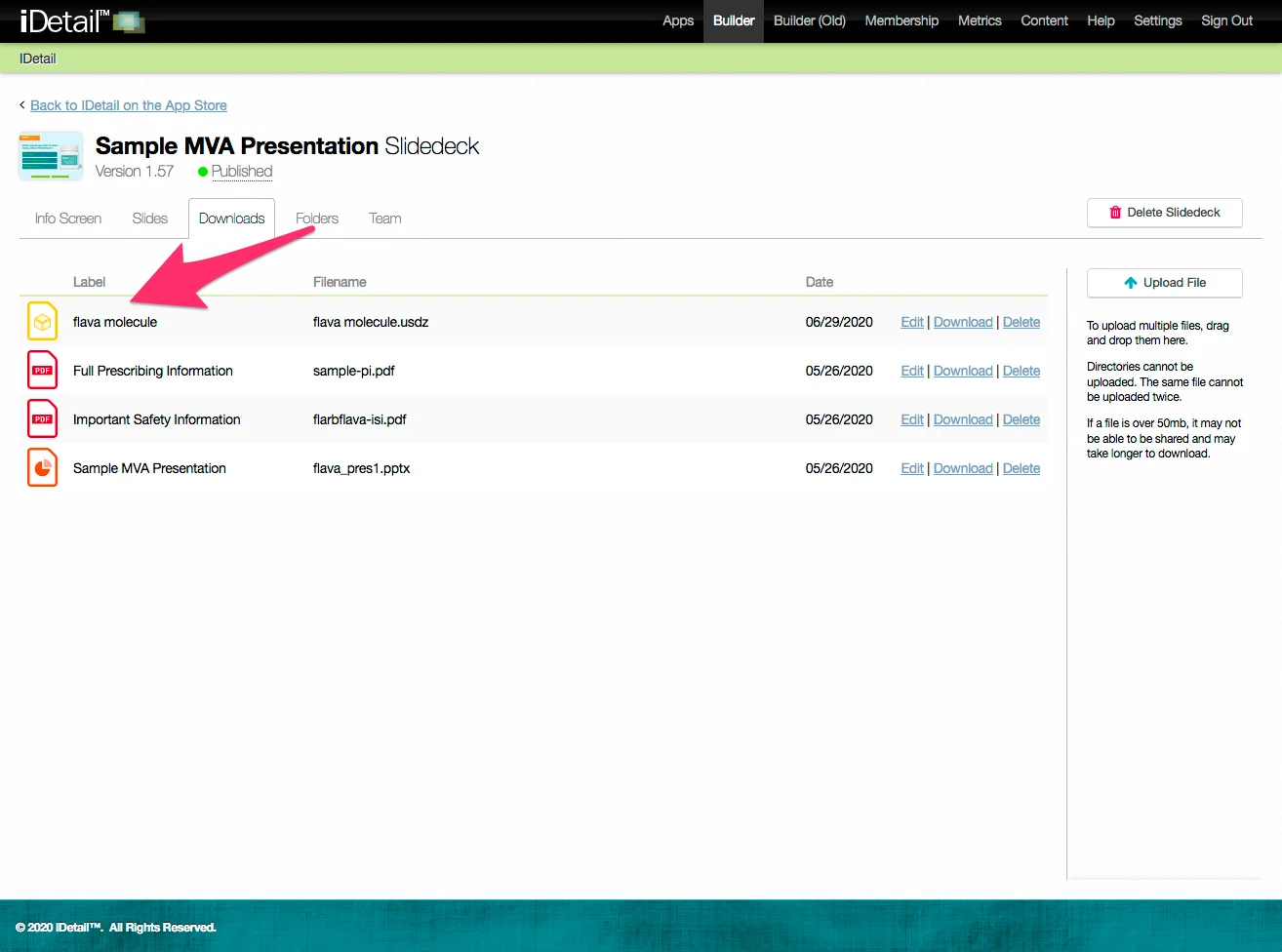The width and height of the screenshot is (1282, 952).
Task: Download the sample-pi.pdf file
Action: (x=963, y=371)
